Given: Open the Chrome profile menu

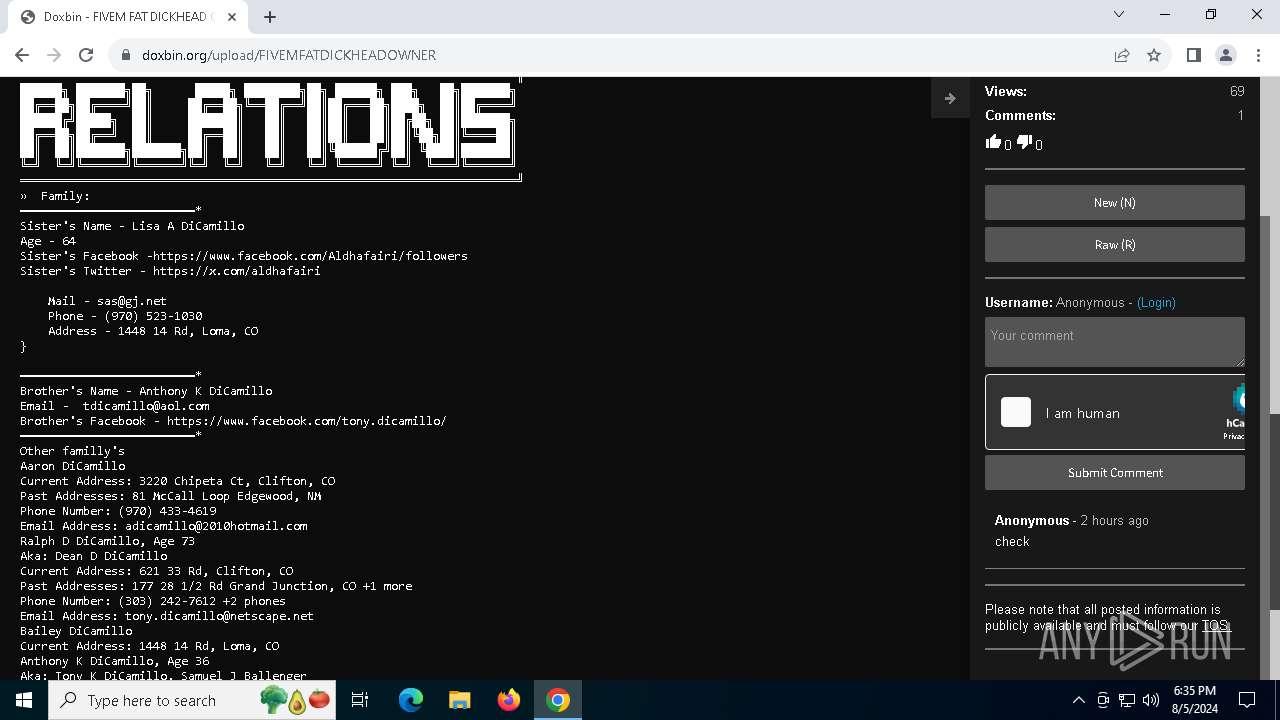Looking at the screenshot, I should 1225,55.
